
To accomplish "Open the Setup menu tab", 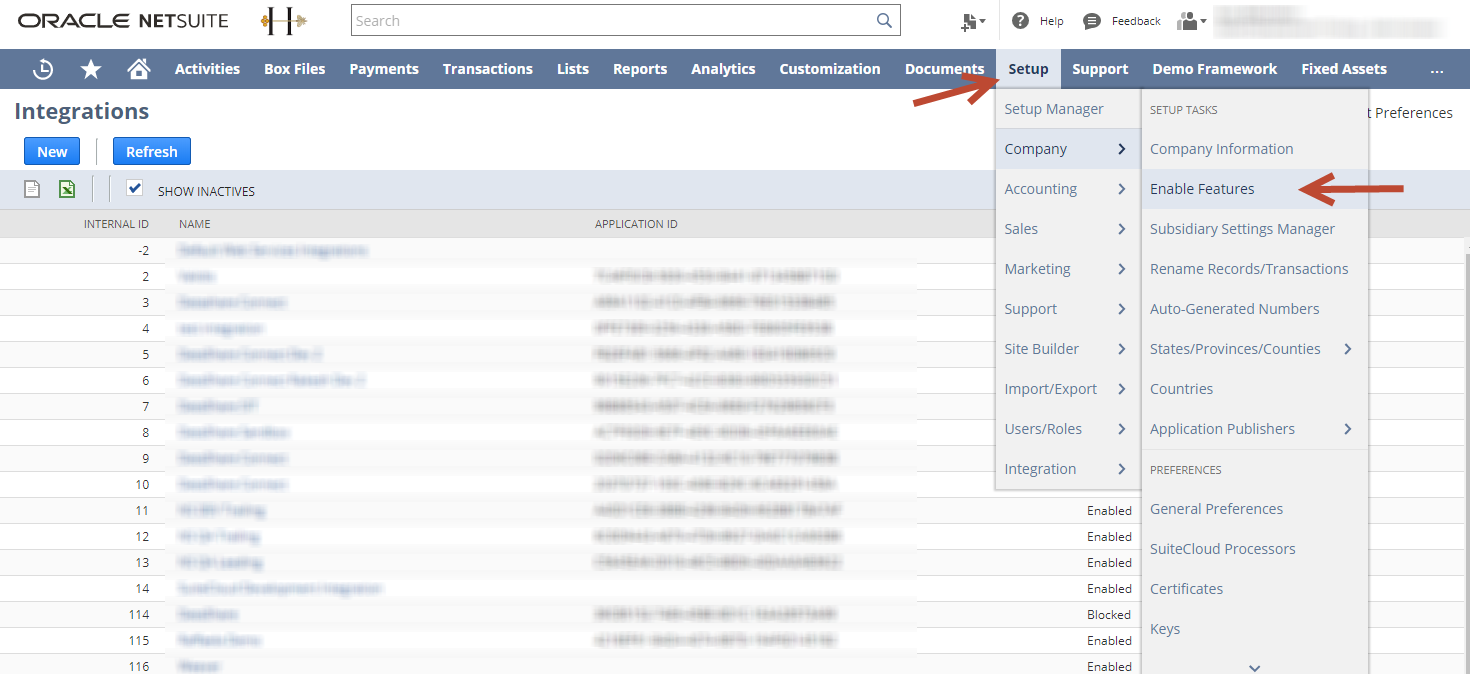I will click(x=1028, y=69).
